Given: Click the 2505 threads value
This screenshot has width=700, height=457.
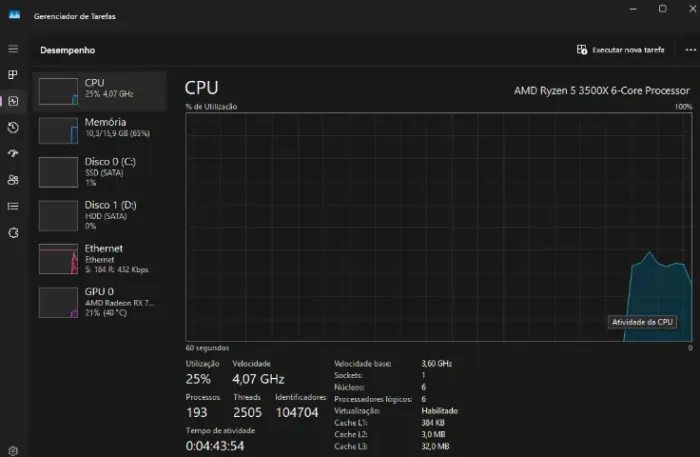Looking at the screenshot, I should (x=247, y=412).
